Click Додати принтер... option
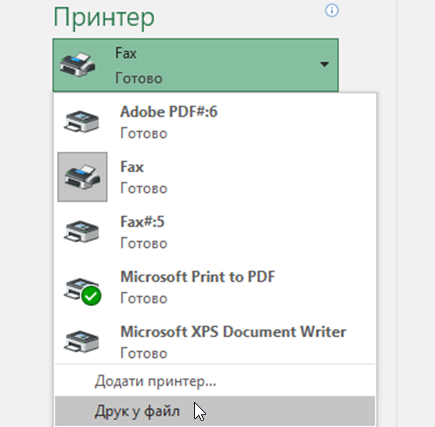 155,381
